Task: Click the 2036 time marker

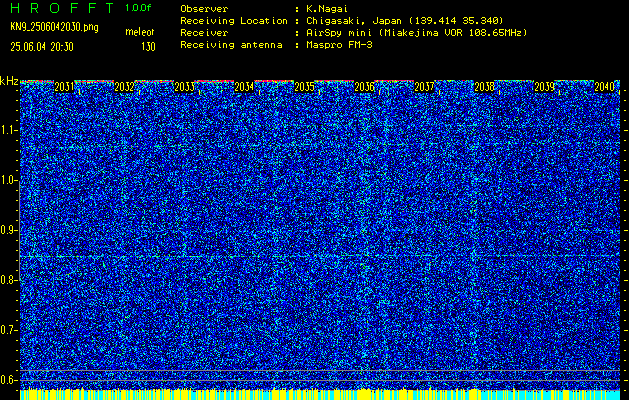Action: pyautogui.click(x=364, y=87)
